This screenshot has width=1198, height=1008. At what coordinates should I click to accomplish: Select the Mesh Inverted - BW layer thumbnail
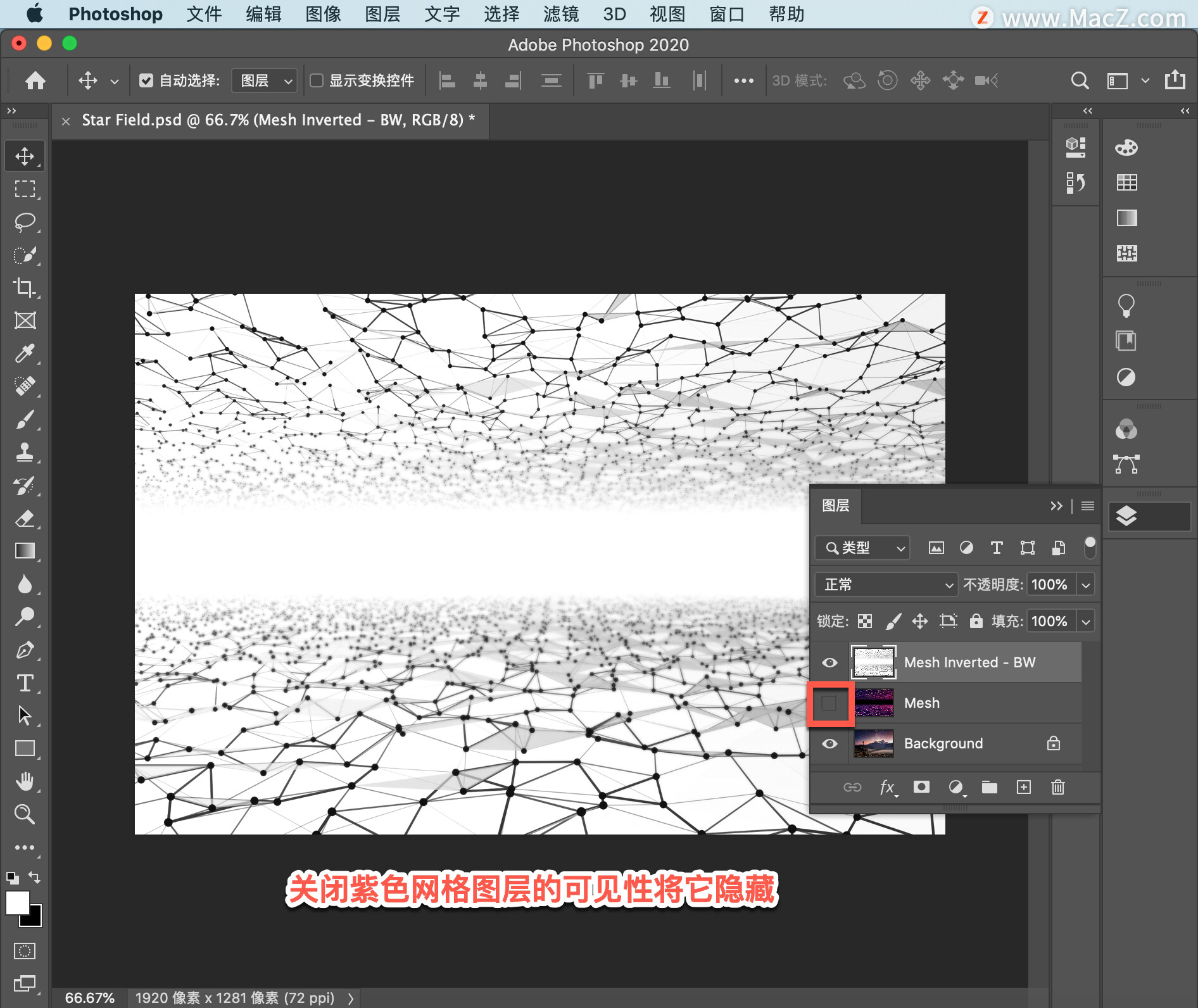(873, 662)
